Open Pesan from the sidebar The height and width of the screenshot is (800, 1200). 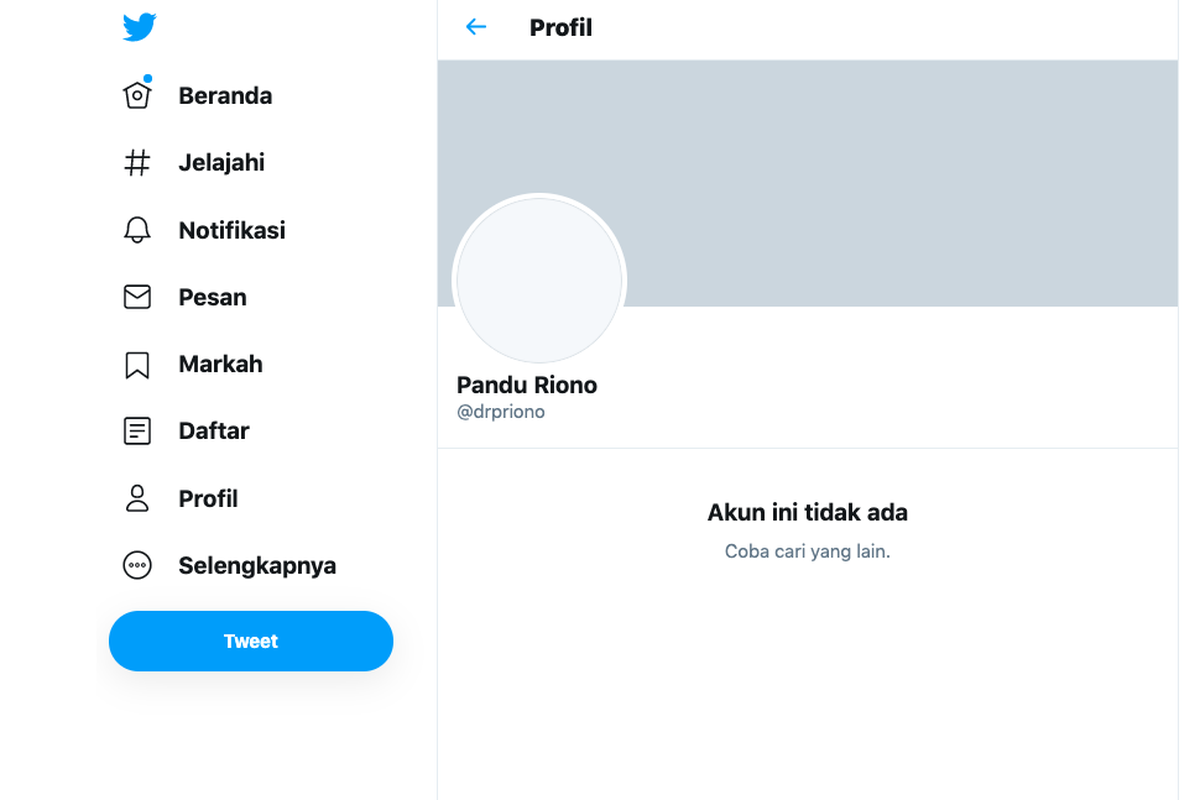(212, 297)
